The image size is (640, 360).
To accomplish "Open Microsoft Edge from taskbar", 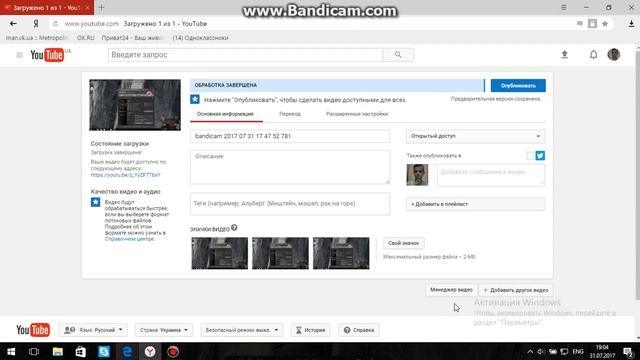I will click(127, 351).
